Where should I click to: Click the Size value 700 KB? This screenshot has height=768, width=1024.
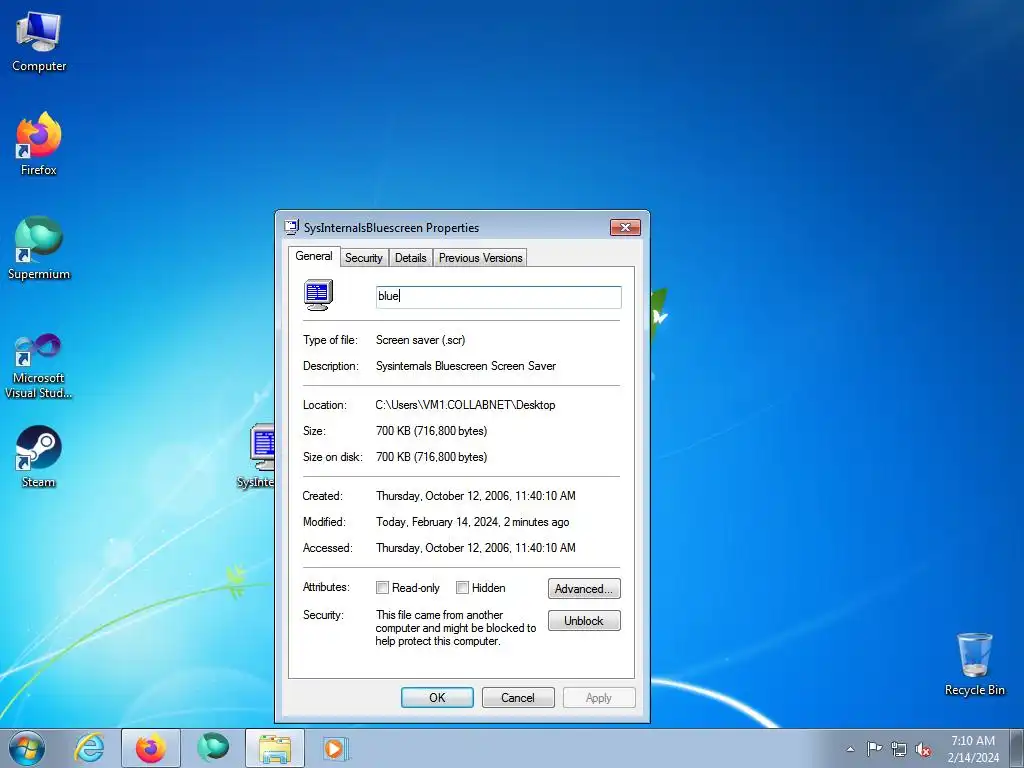coord(432,431)
